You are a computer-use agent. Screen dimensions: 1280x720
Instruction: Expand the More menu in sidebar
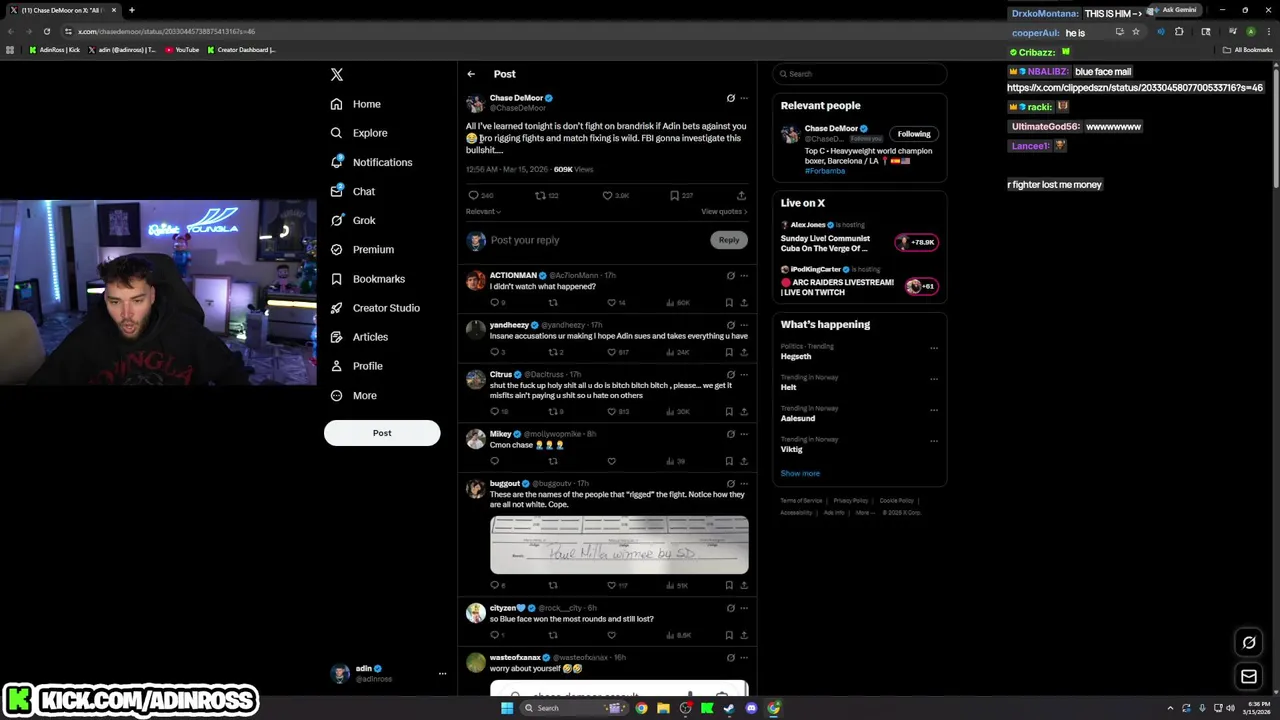[353, 395]
